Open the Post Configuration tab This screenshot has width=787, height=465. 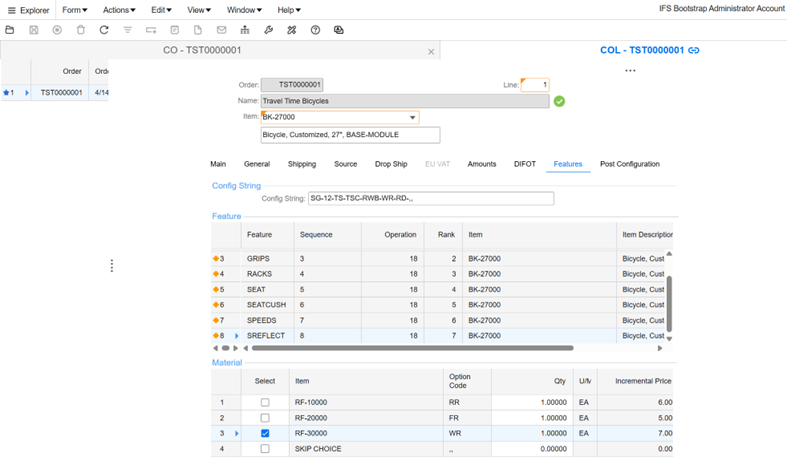[629, 164]
